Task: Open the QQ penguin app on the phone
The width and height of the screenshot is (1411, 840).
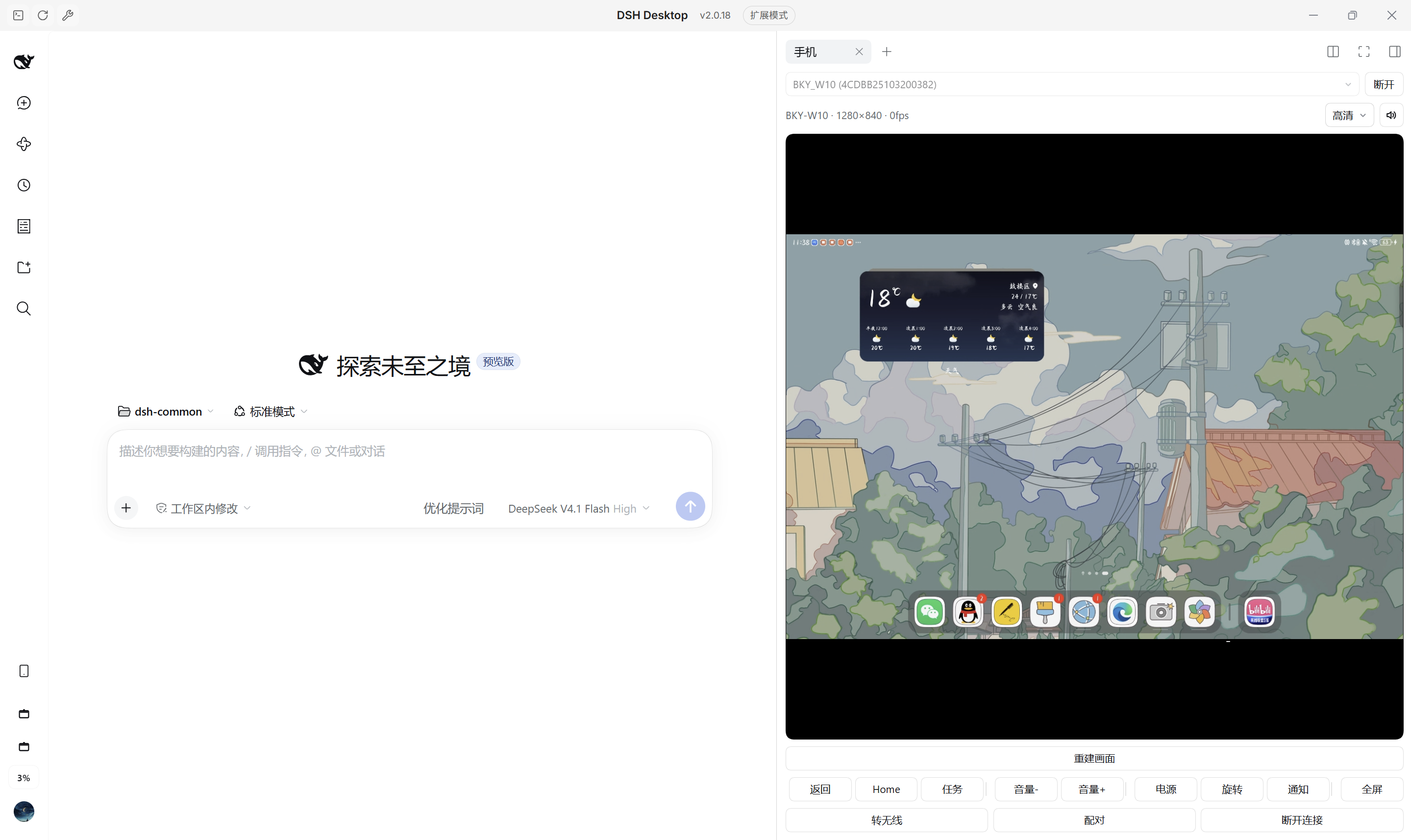Action: tap(968, 612)
